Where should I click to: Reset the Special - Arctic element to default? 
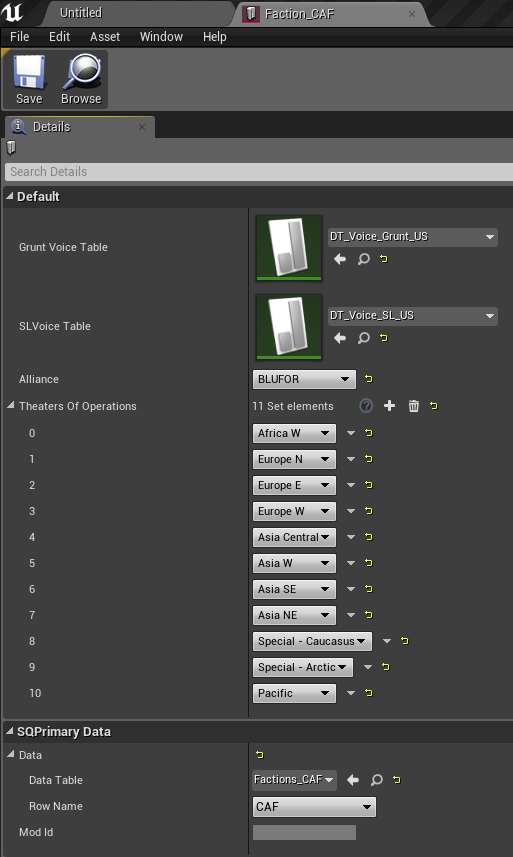tap(386, 667)
